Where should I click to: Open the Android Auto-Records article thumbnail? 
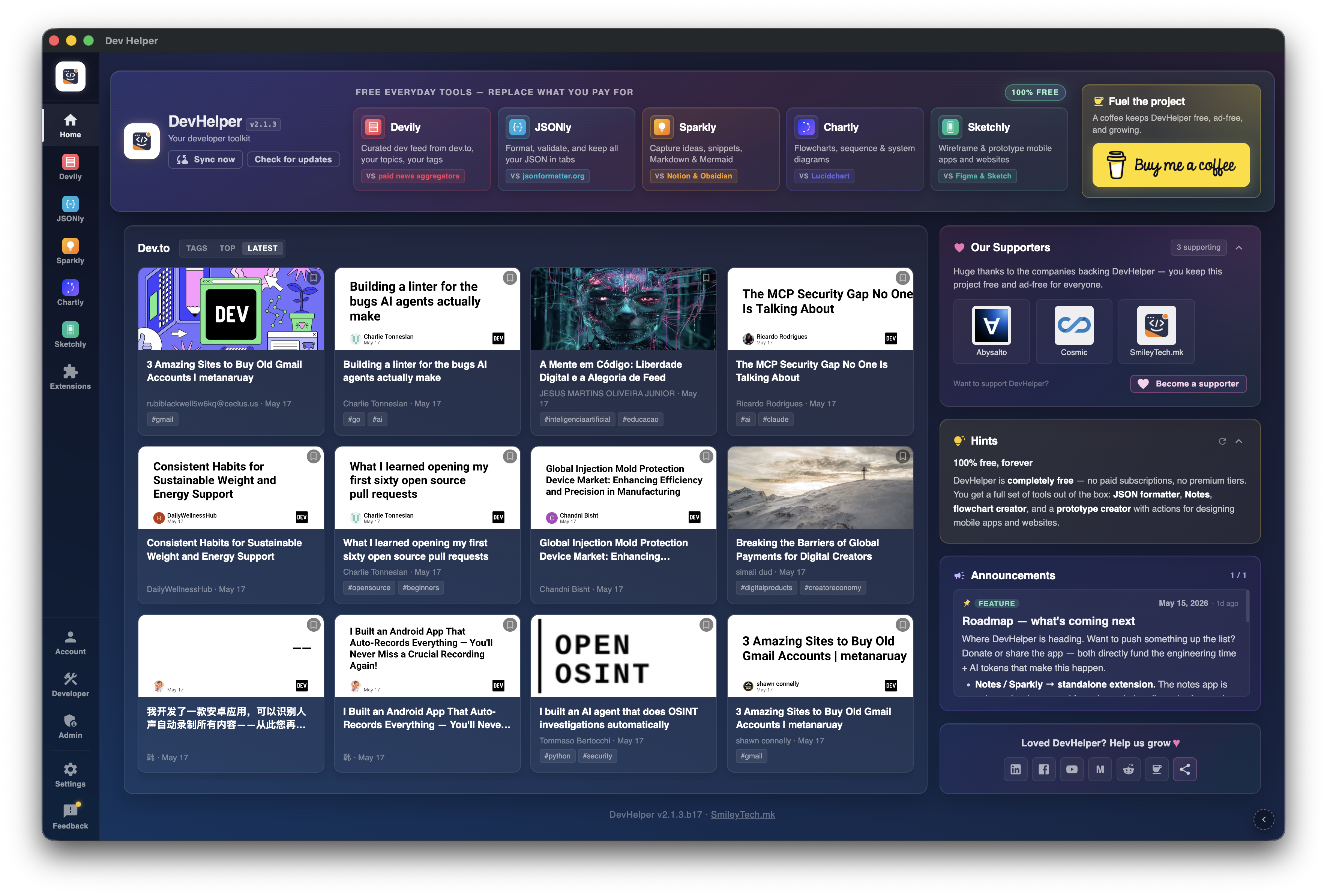[427, 656]
